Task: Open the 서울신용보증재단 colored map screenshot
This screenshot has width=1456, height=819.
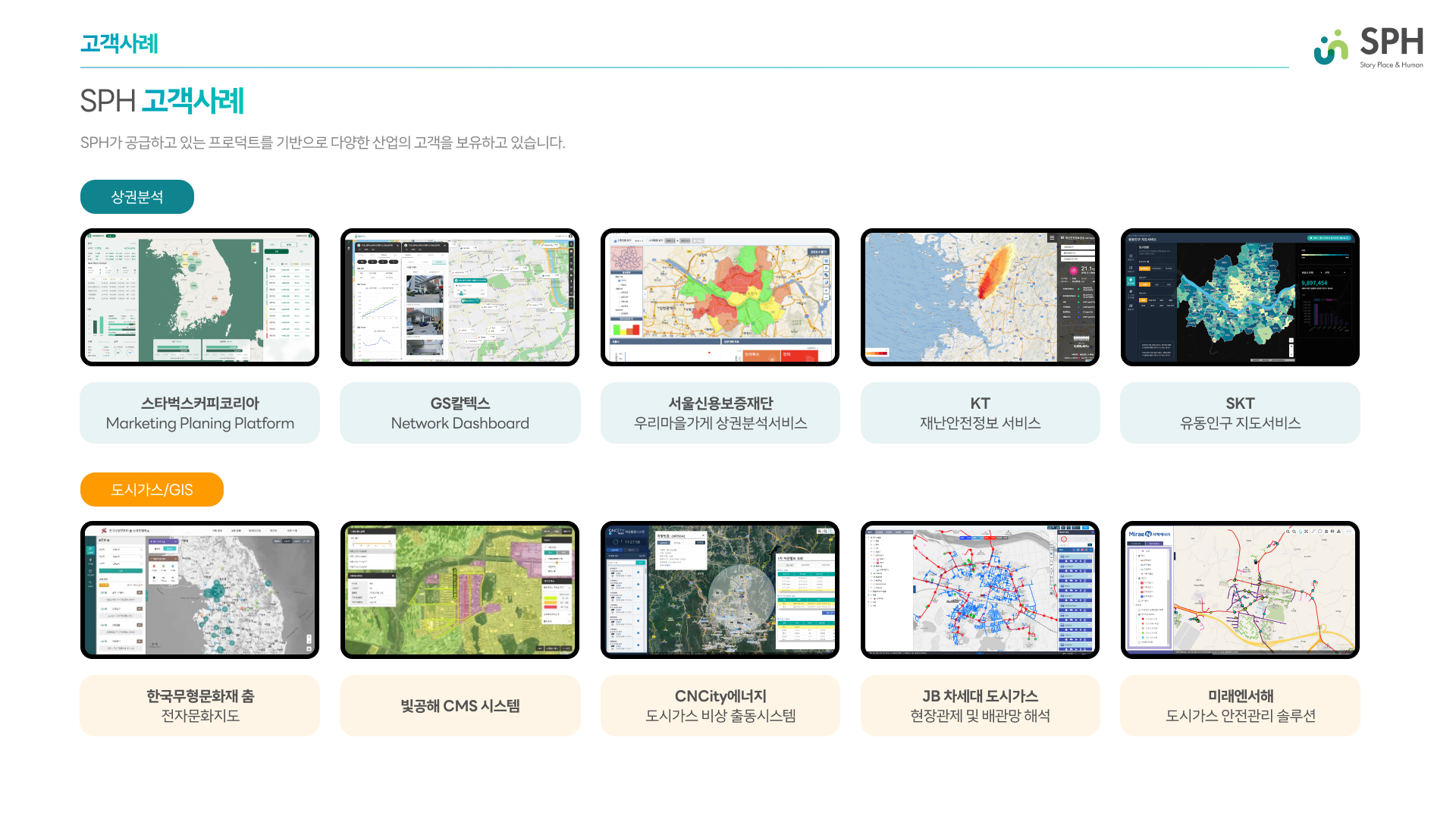Action: click(x=720, y=297)
